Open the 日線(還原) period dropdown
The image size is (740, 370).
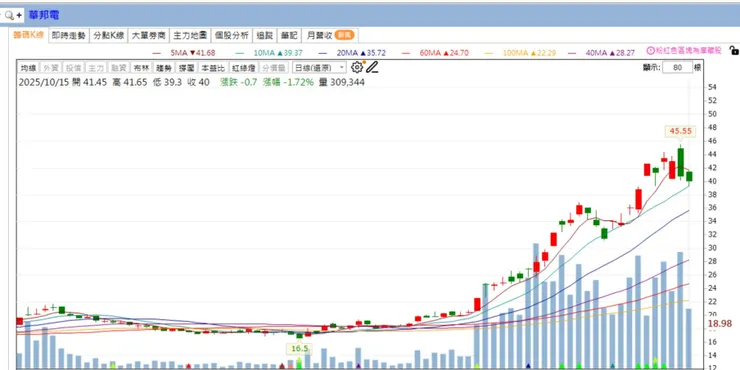[319, 68]
